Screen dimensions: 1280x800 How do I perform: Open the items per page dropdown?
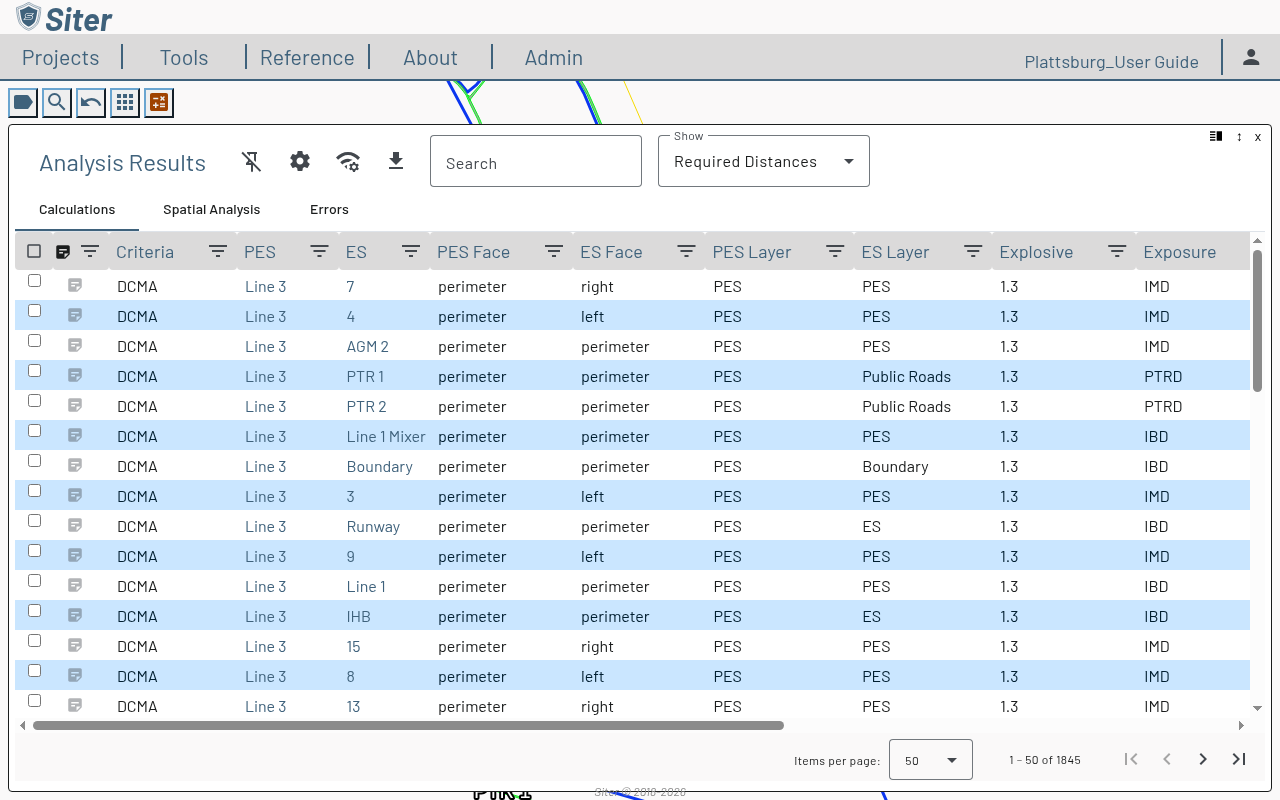[x=930, y=760]
